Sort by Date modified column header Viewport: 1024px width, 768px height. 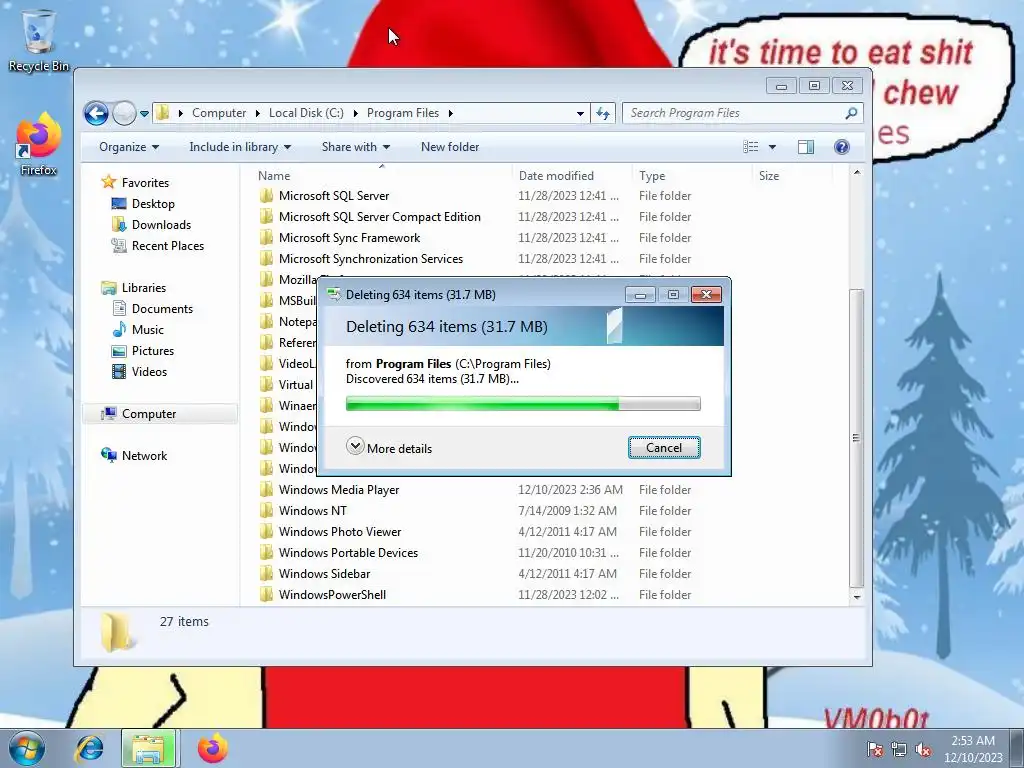pyautogui.click(x=572, y=176)
